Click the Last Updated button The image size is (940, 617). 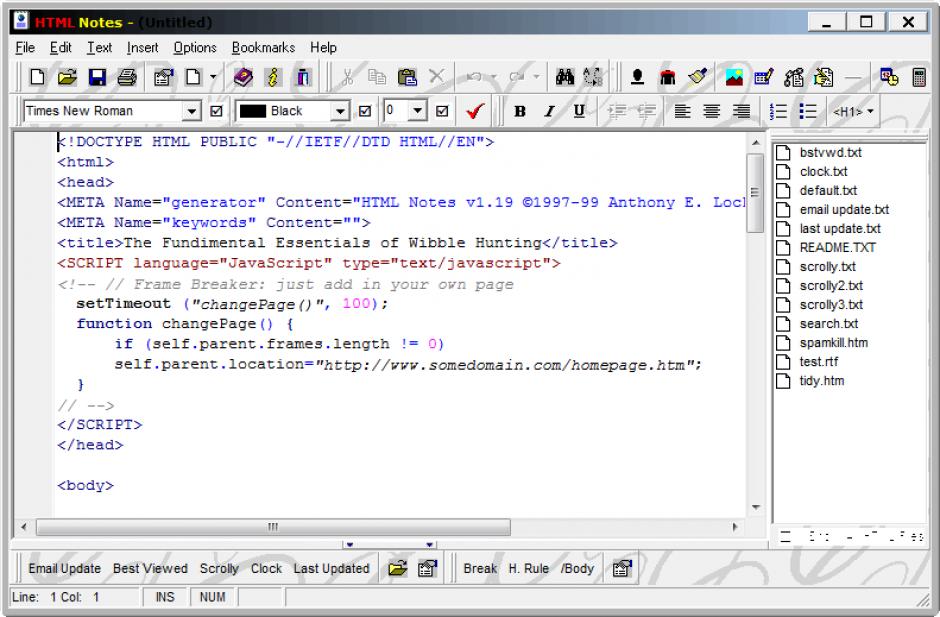pos(332,568)
